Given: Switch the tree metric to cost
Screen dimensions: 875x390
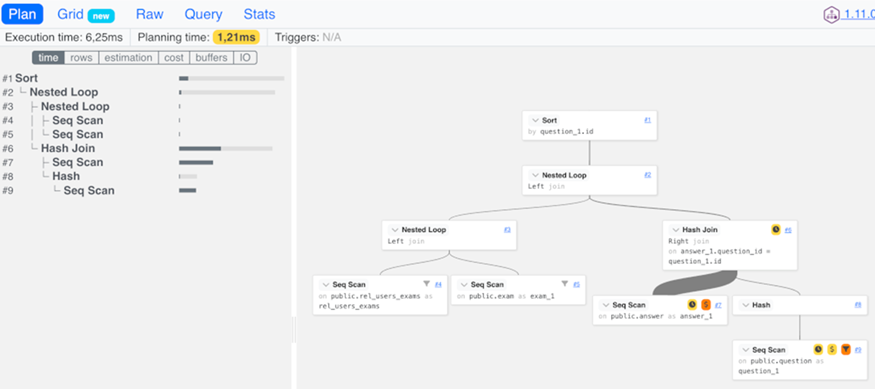Looking at the screenshot, I should pos(174,57).
